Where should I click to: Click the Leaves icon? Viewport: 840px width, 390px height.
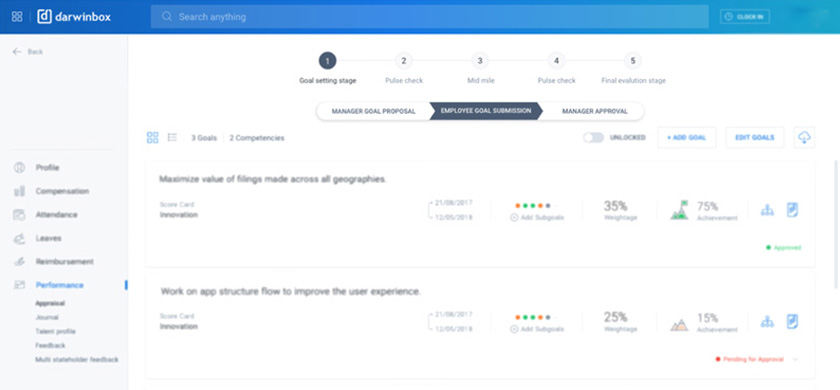tap(19, 238)
